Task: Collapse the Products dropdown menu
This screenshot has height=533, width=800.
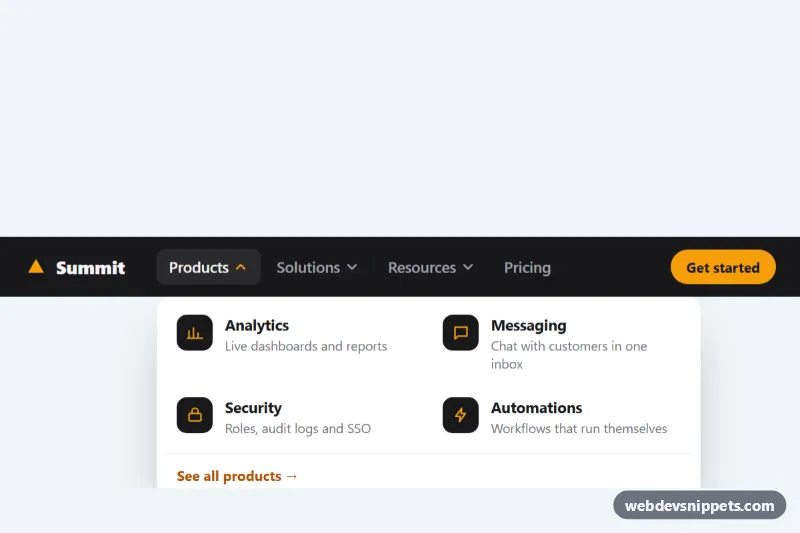Action: pyautogui.click(x=208, y=267)
